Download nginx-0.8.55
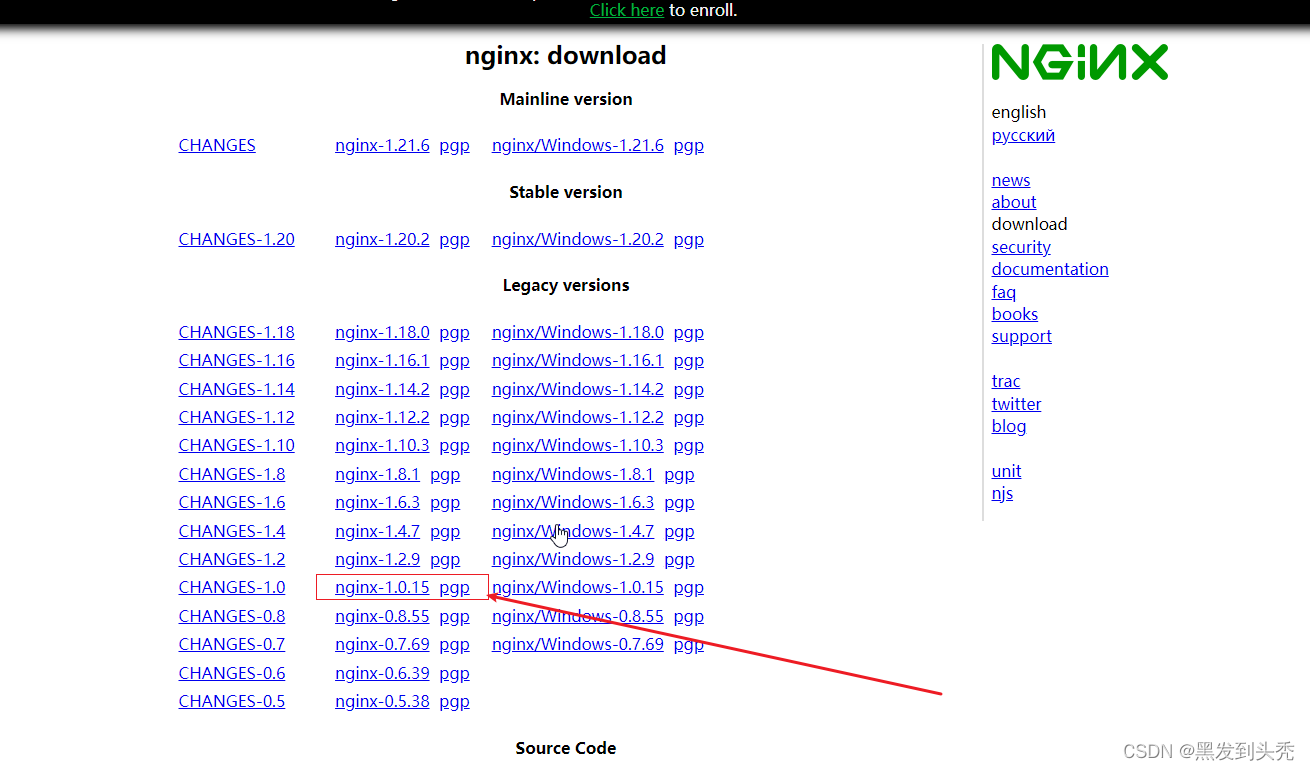The height and width of the screenshot is (770, 1310). 382,616
